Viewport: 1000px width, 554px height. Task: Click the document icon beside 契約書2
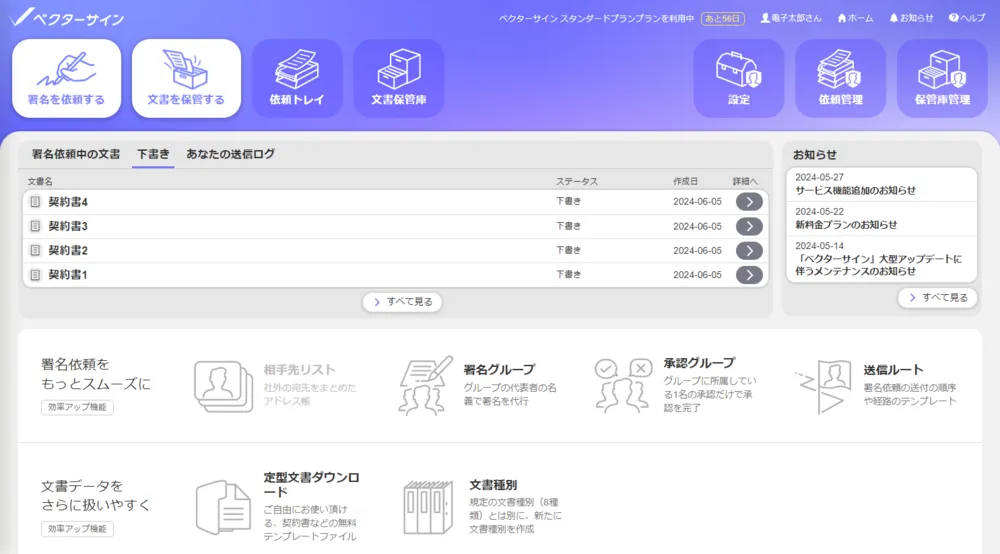pos(35,251)
